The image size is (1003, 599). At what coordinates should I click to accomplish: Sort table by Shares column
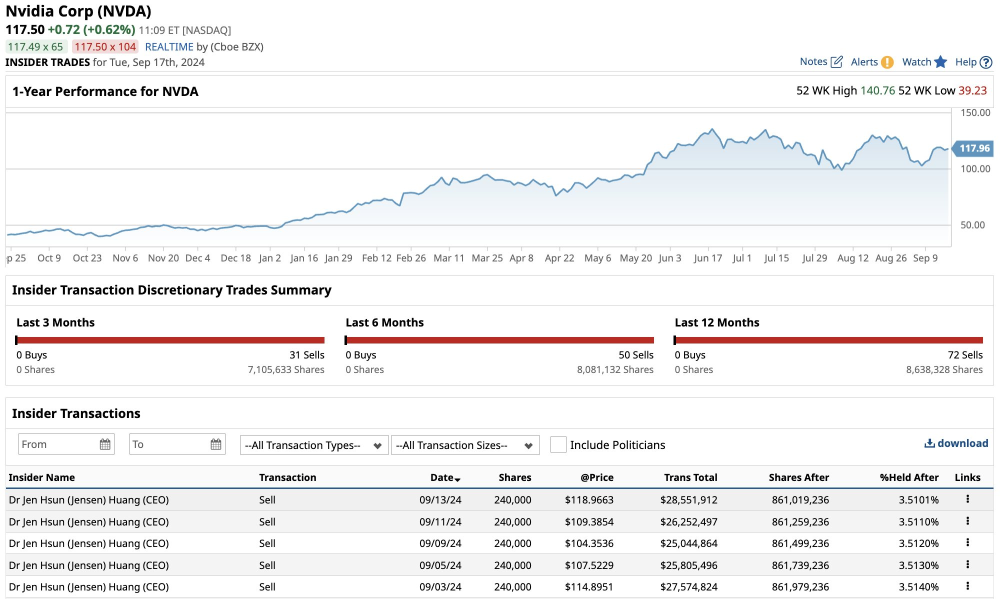coord(515,477)
